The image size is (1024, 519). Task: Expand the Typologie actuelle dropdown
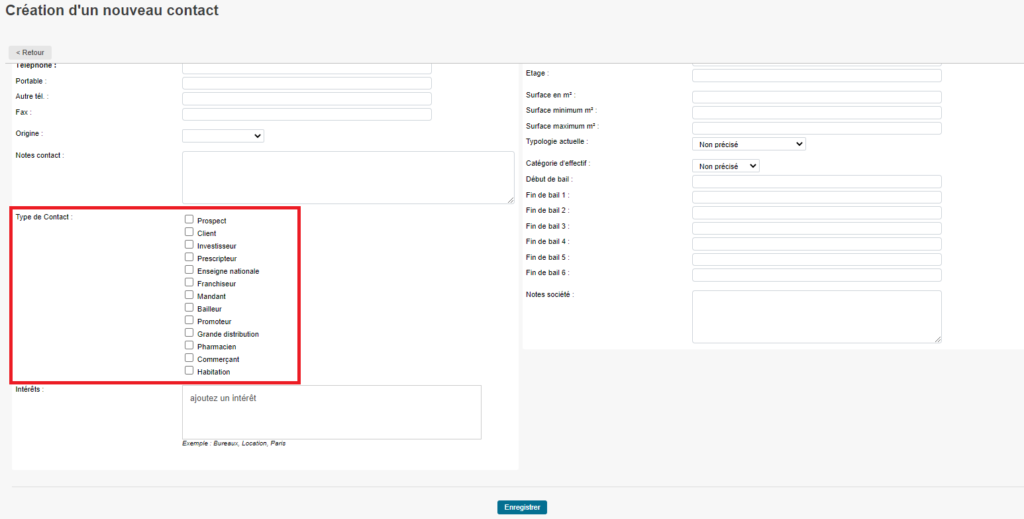(748, 144)
